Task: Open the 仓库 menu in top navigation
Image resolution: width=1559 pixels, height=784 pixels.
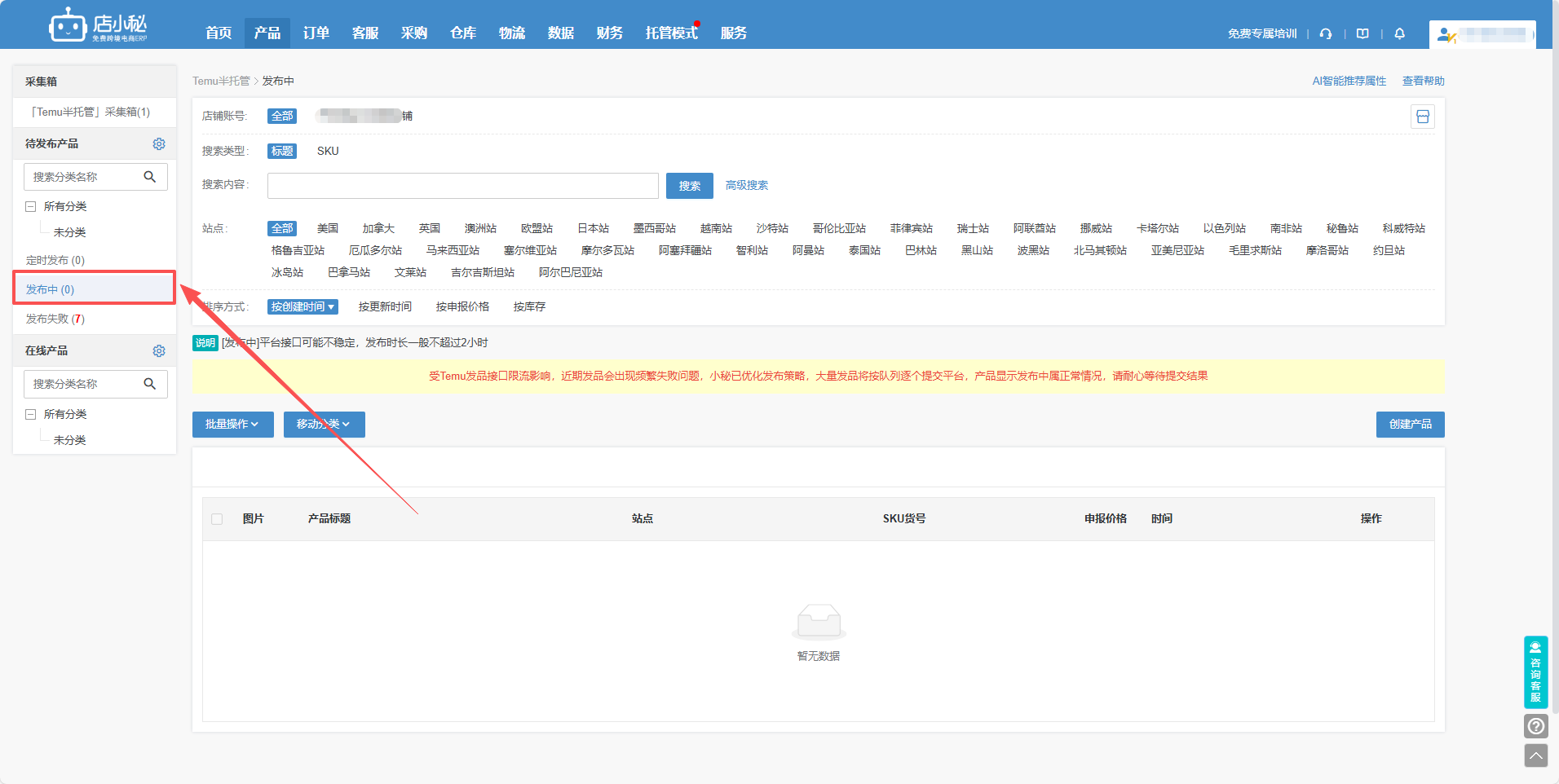Action: [x=463, y=33]
